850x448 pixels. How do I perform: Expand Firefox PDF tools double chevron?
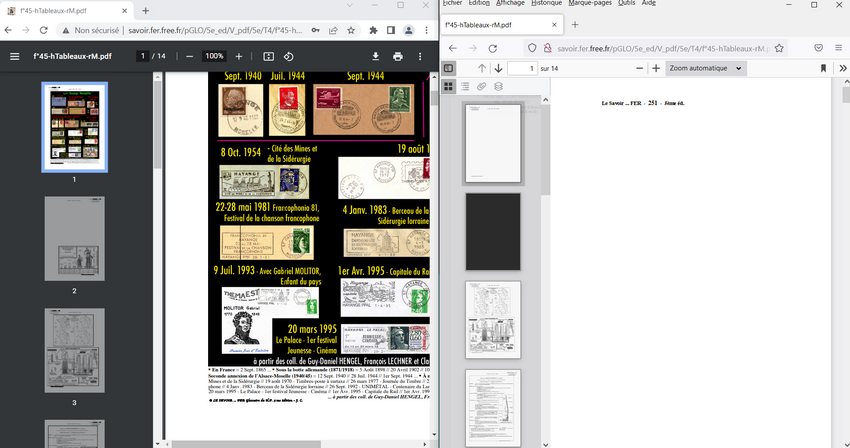pyautogui.click(x=843, y=68)
